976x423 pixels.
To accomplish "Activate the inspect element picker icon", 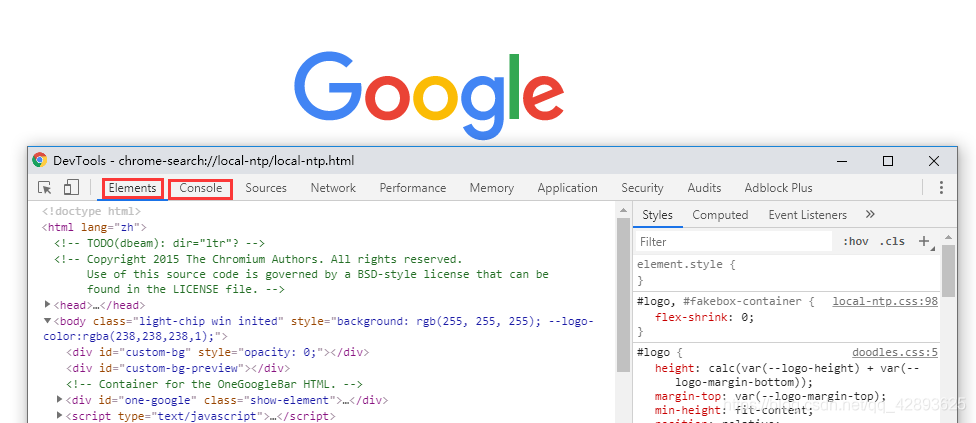I will [x=45, y=188].
